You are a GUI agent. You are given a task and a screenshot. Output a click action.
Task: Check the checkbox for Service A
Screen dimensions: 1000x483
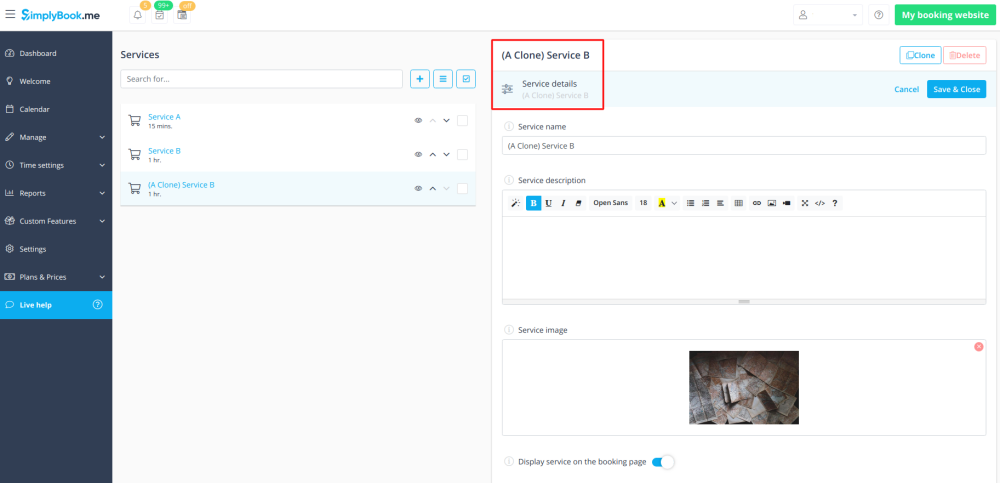coord(462,121)
